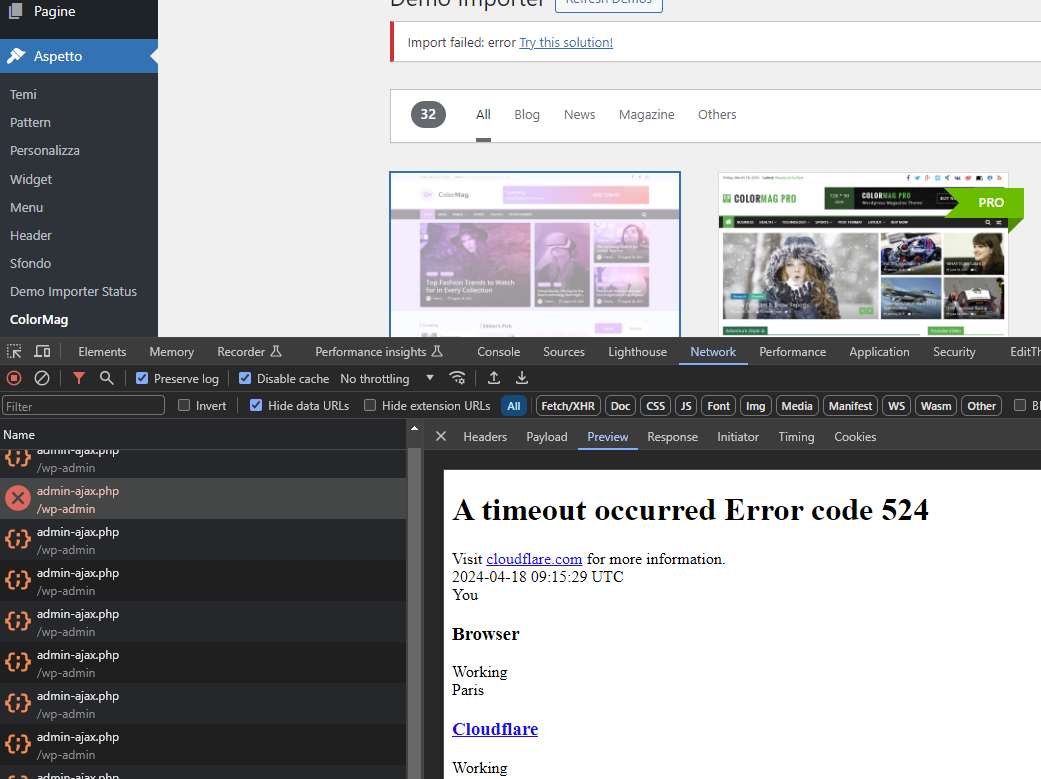Filter requests by JS type
The height and width of the screenshot is (779, 1041).
click(x=686, y=406)
